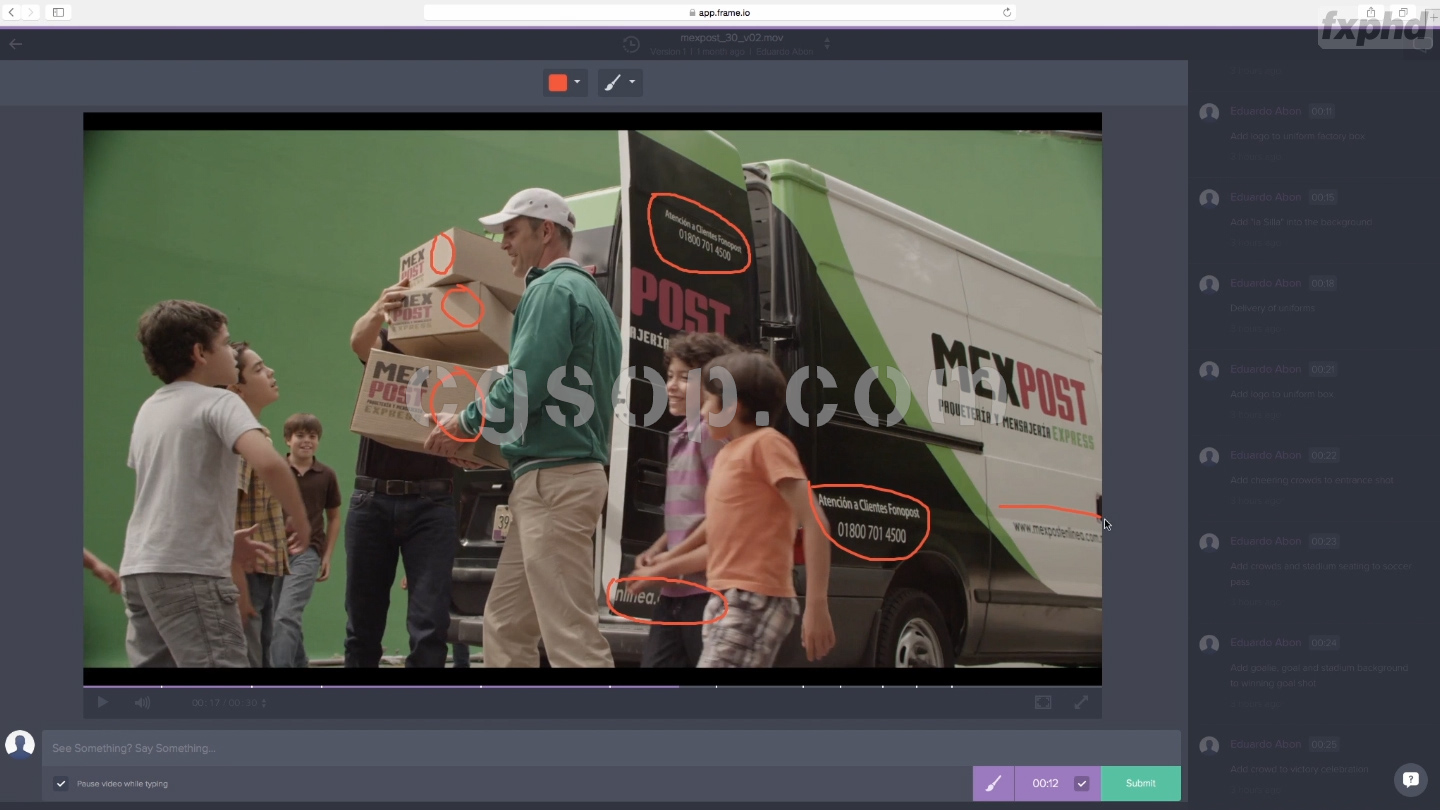
Task: Enter fullscreen with the expand arrows icon
Action: tap(1081, 703)
